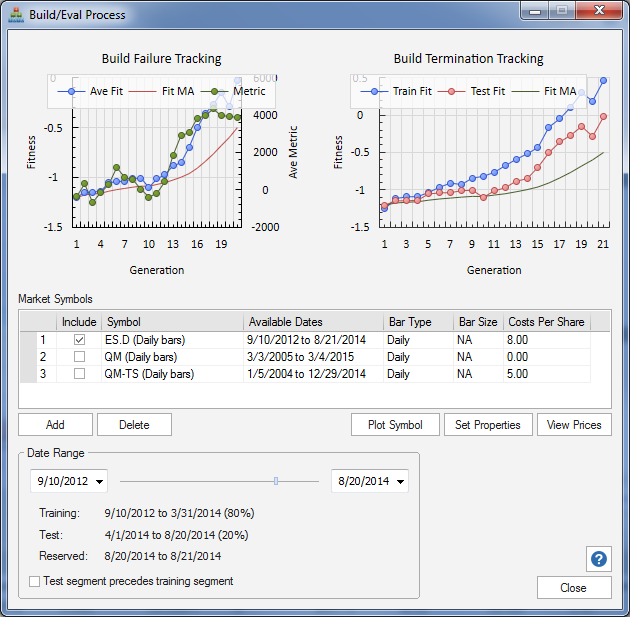Check Include for QM-TS (Daily bars)
This screenshot has height=617, width=630.
coord(79,374)
